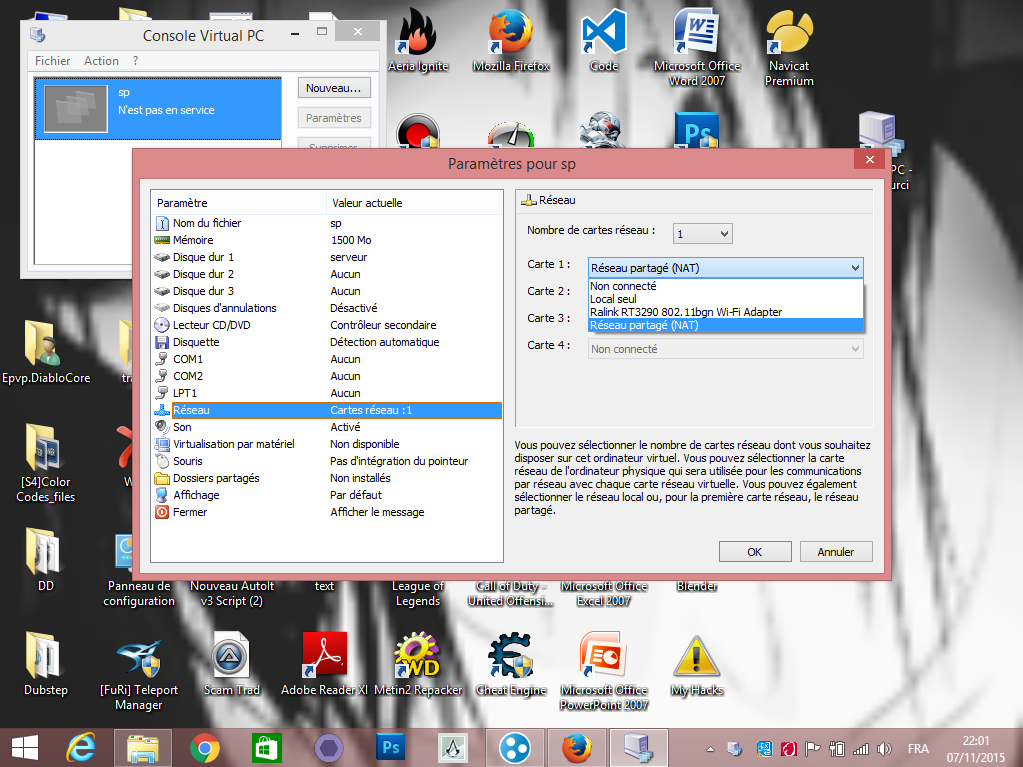Image resolution: width=1023 pixels, height=767 pixels.
Task: Select the COM2 port row
Action: [x=326, y=376]
